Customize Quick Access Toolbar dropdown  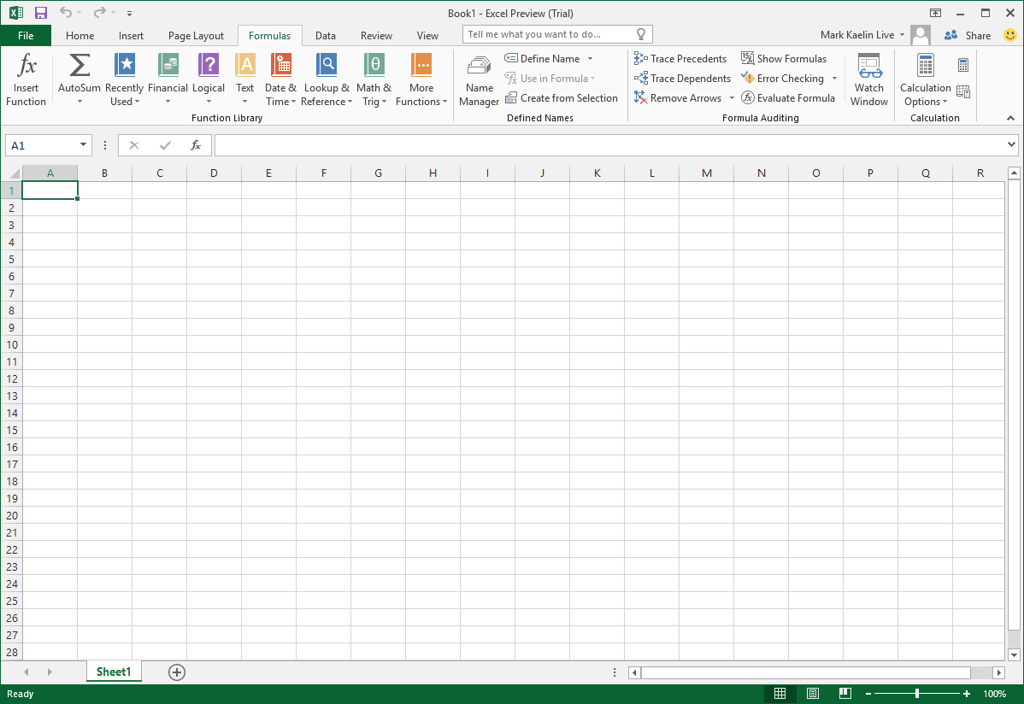pyautogui.click(x=129, y=13)
